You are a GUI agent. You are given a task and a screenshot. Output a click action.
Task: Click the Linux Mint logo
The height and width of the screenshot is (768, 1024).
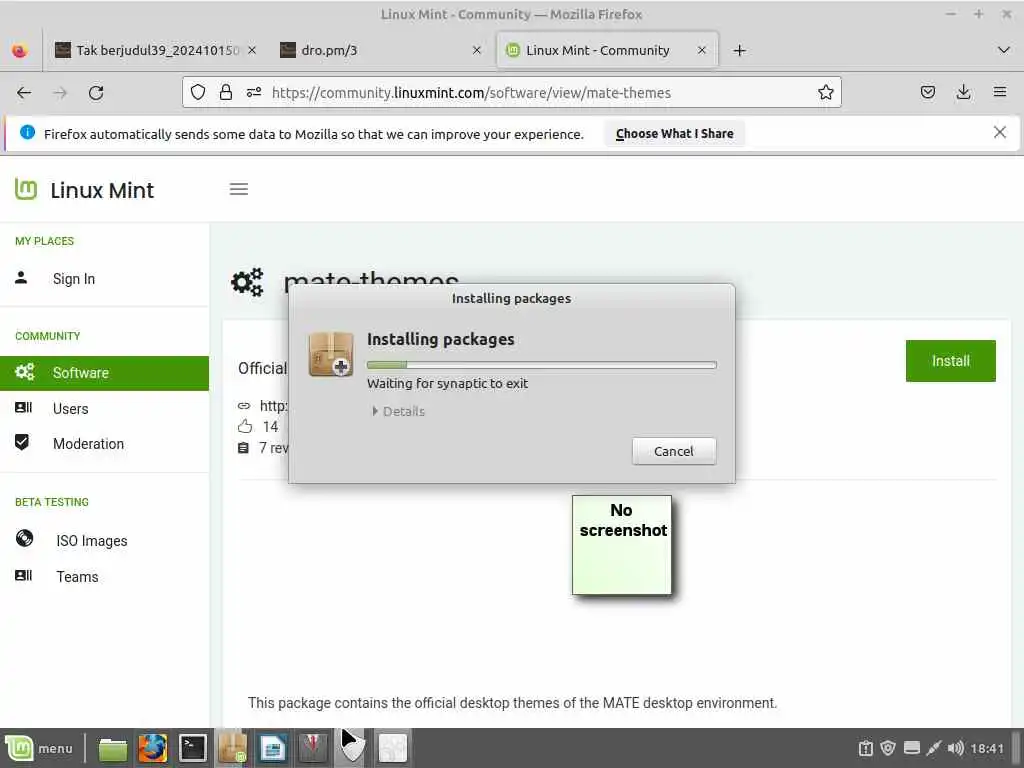(x=84, y=190)
